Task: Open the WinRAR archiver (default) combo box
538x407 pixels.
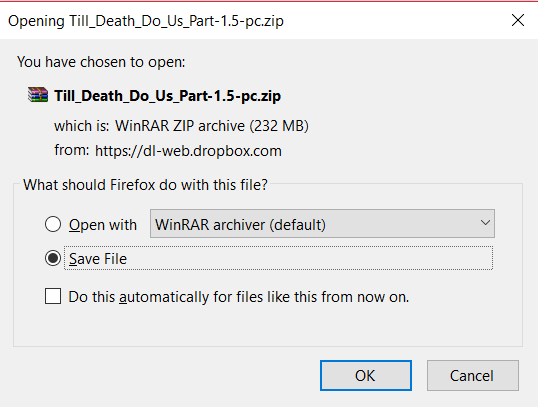Action: [x=322, y=223]
